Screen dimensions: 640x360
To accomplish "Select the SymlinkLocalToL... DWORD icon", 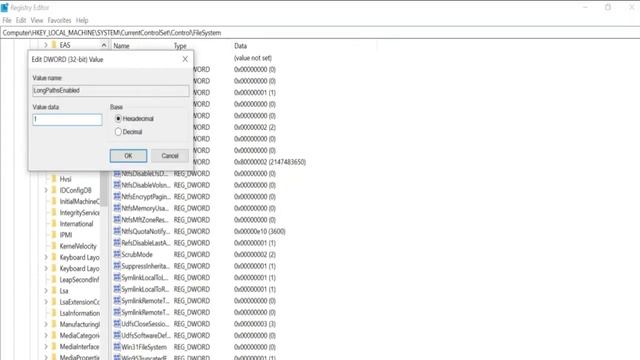I will click(117, 278).
